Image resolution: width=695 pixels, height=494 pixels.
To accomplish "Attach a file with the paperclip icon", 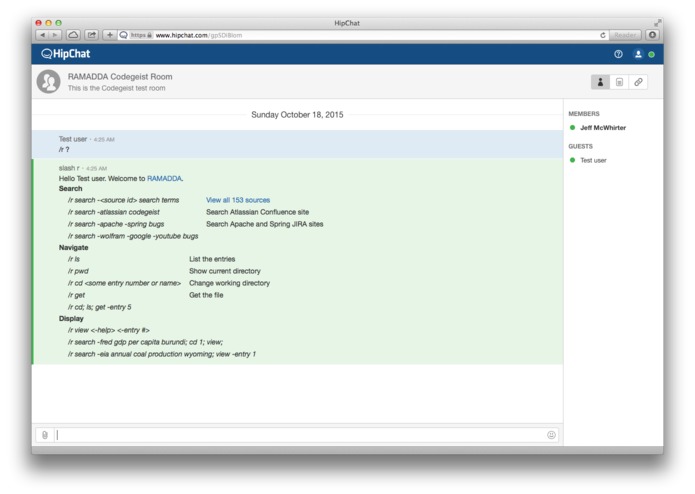I will pos(45,435).
